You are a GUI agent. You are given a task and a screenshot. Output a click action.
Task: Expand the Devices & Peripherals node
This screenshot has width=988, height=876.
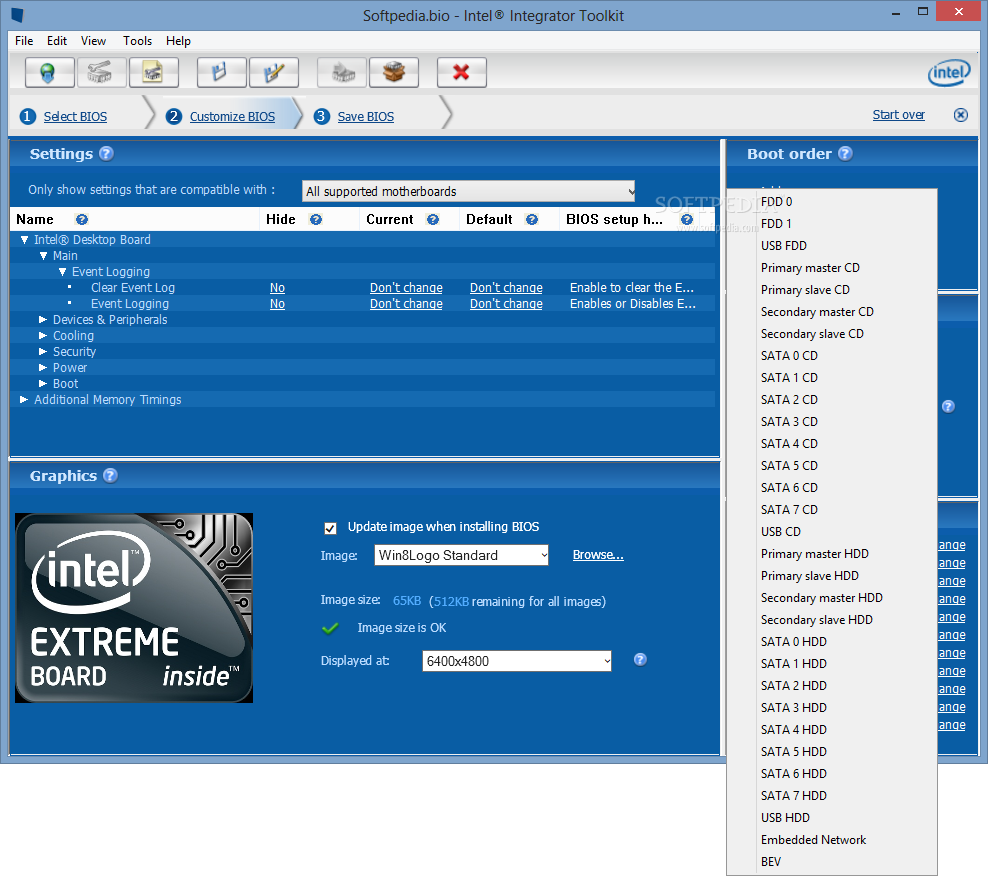(x=43, y=320)
